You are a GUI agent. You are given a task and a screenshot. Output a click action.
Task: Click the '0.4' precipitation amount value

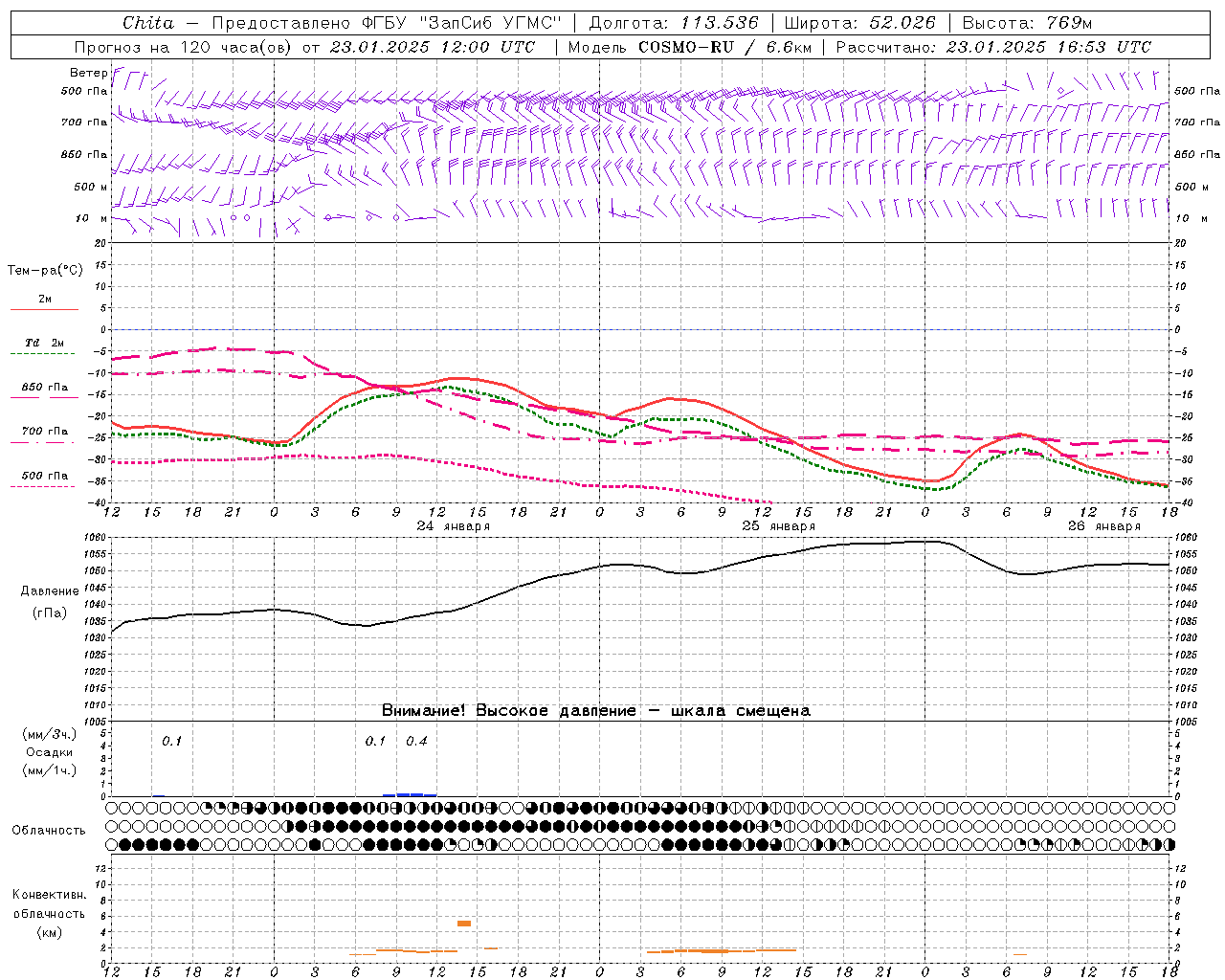[416, 741]
